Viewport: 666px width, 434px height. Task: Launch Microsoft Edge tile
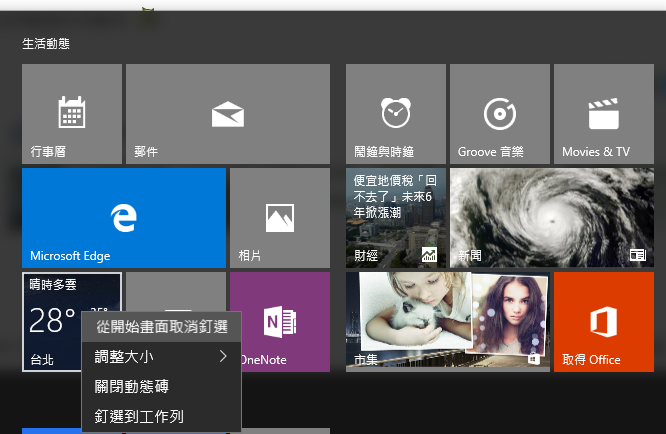click(124, 218)
